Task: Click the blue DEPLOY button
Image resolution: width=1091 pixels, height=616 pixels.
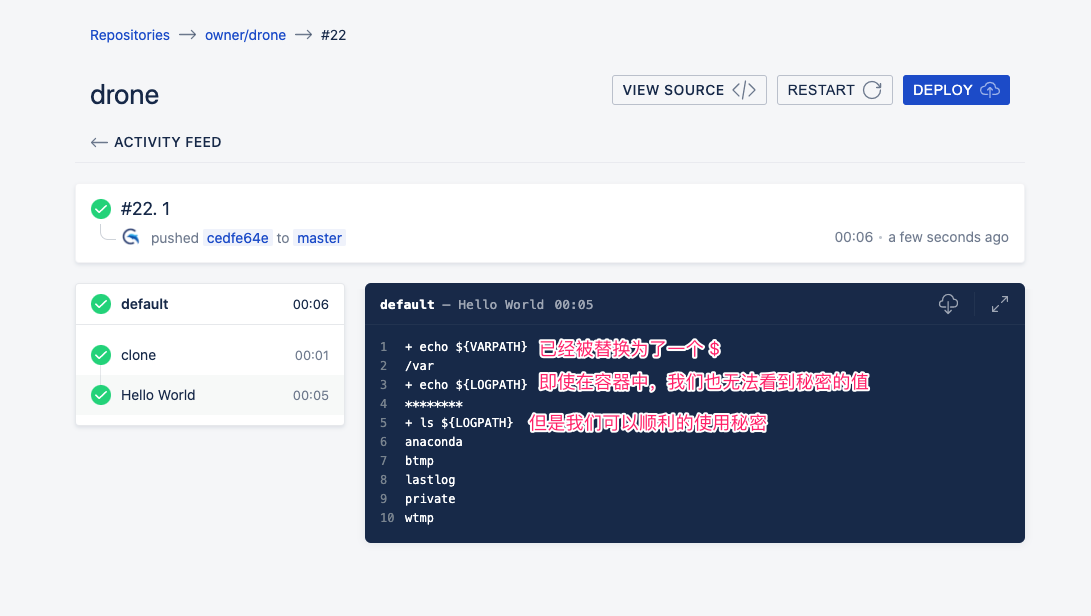Action: (956, 90)
